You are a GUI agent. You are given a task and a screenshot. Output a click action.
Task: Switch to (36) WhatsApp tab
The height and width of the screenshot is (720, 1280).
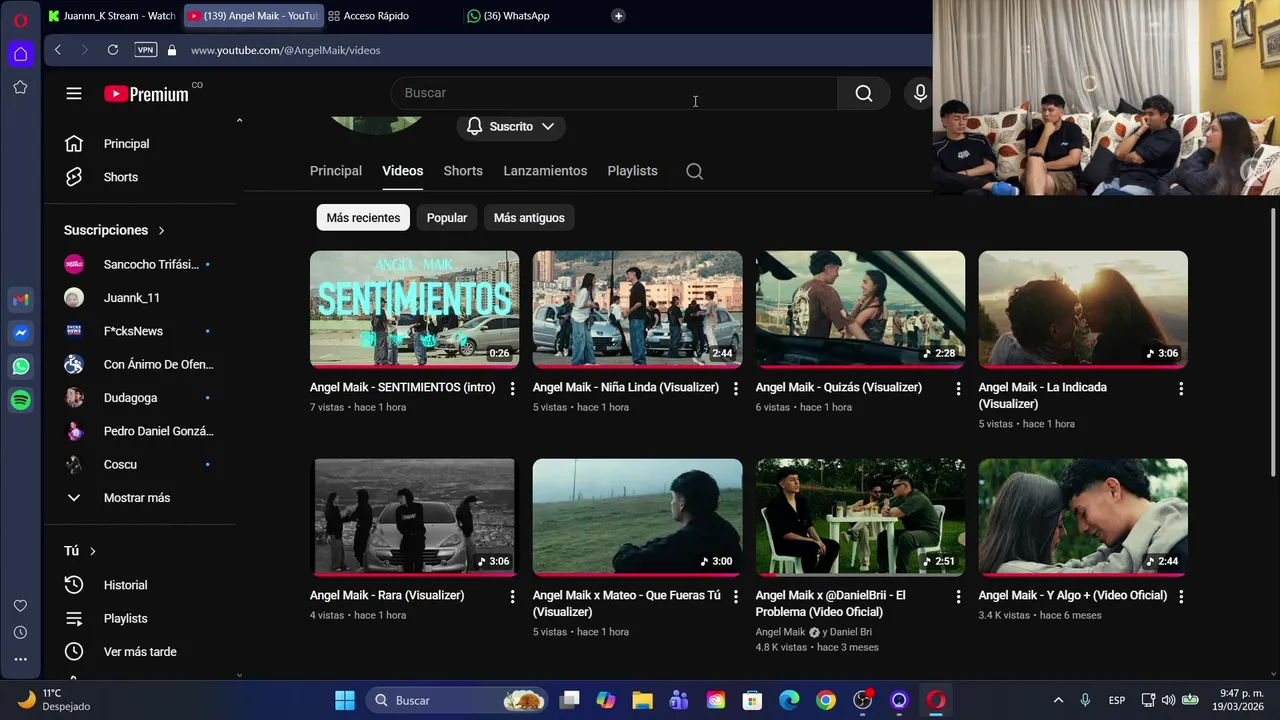[516, 16]
